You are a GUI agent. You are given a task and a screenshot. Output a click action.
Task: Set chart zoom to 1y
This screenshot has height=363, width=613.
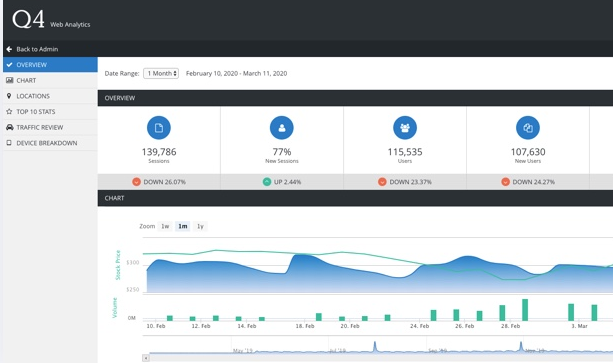click(x=200, y=226)
